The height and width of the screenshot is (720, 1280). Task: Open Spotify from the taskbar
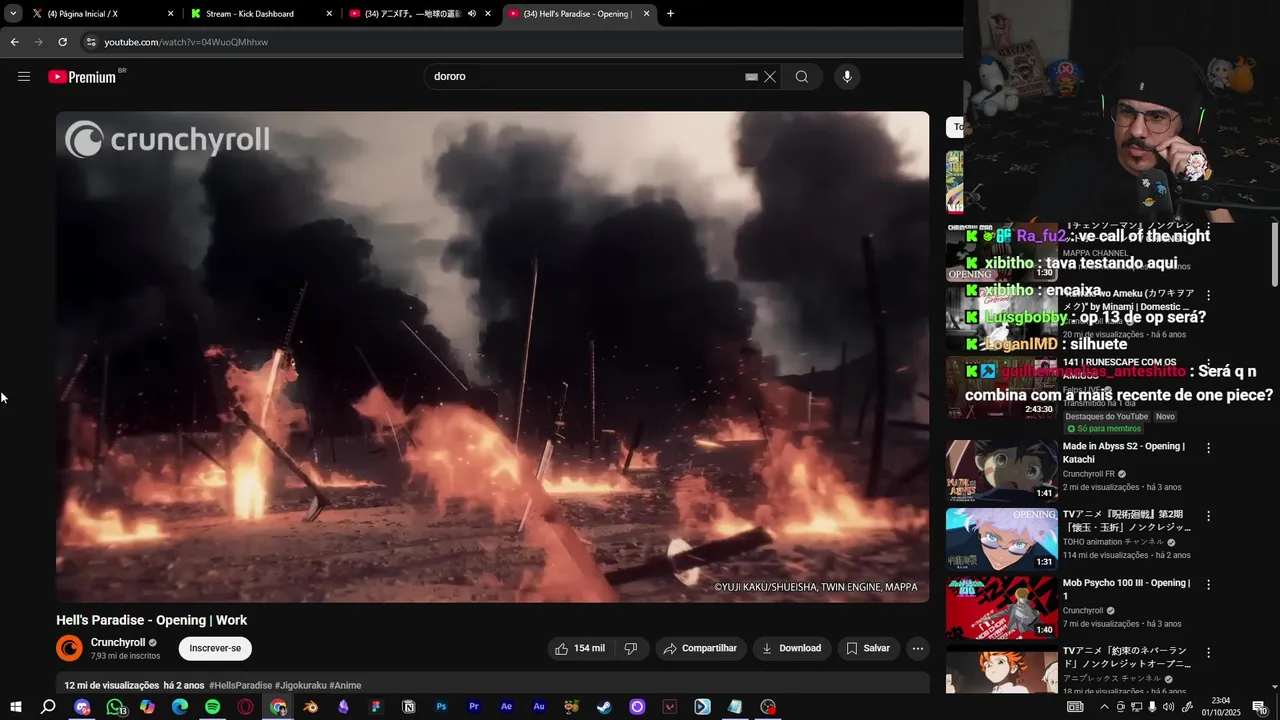213,707
